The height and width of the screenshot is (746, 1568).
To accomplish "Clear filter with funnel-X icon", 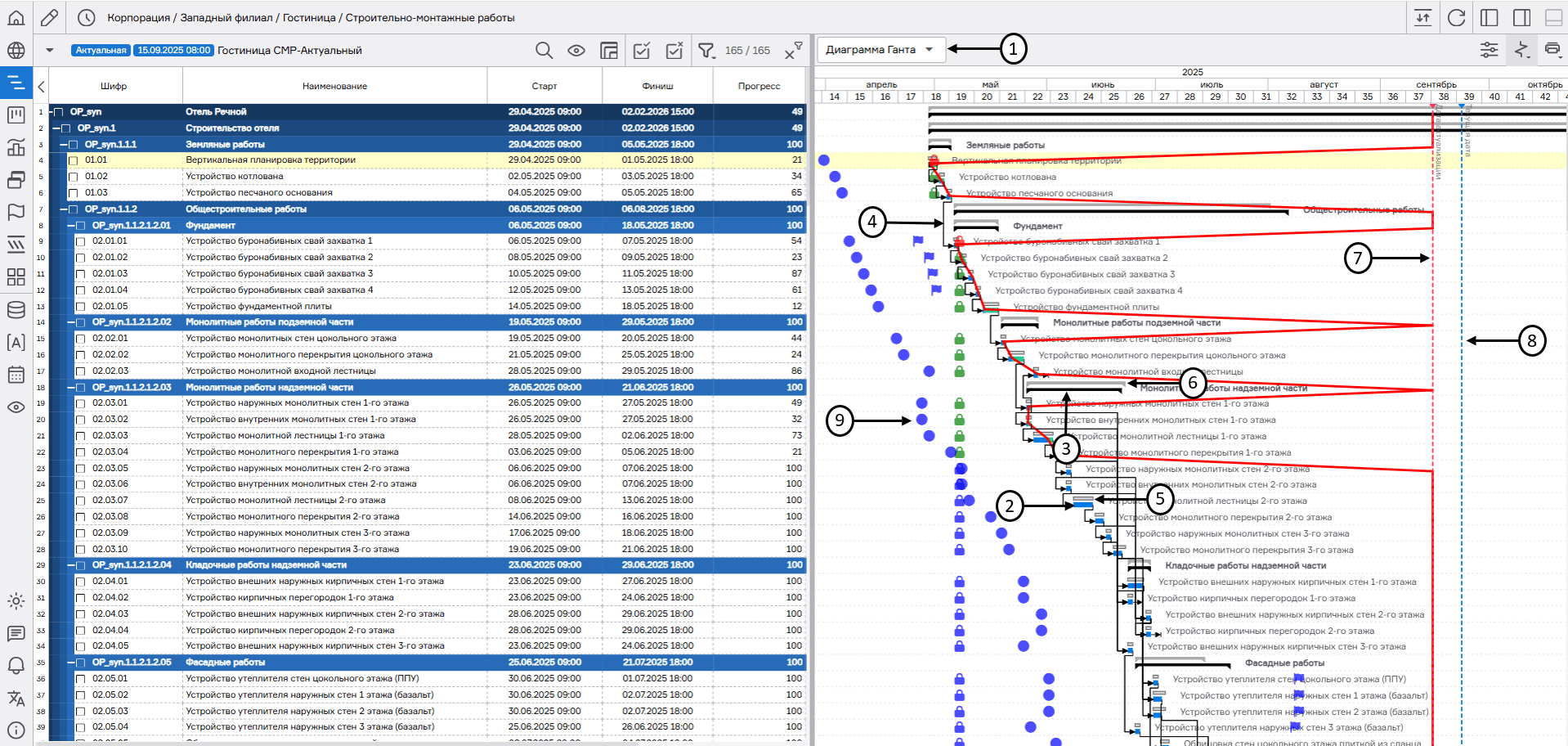I will pos(793,51).
